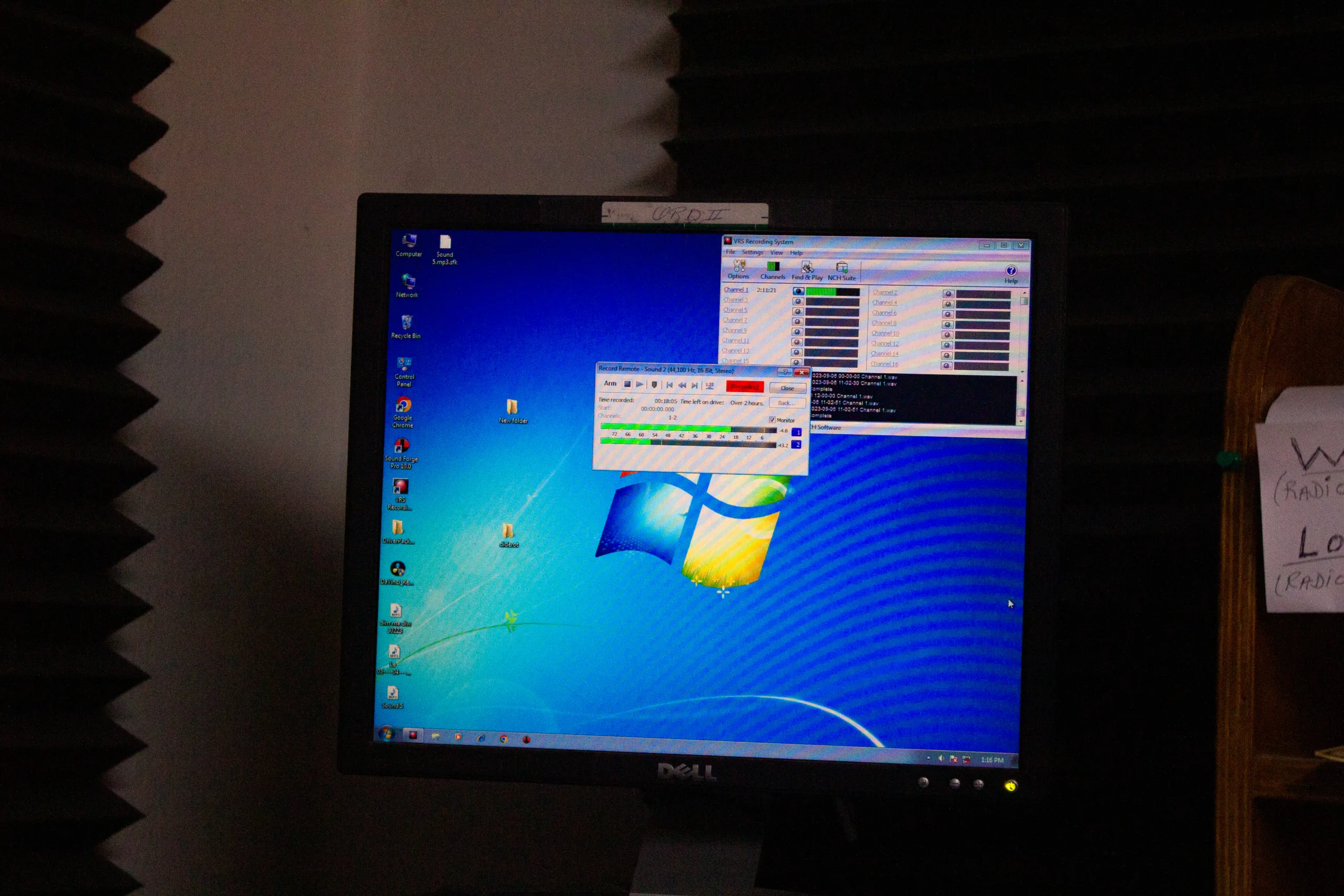Click the Channel 5 link

(x=735, y=310)
